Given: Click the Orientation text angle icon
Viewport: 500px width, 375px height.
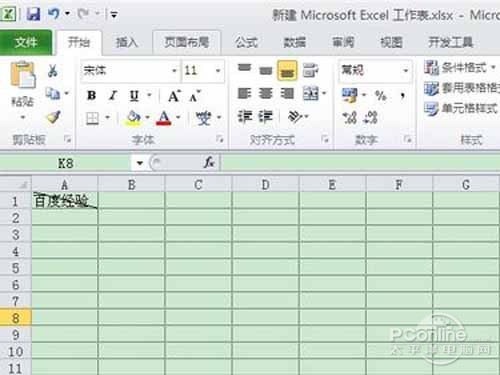Looking at the screenshot, I should coord(295,117).
